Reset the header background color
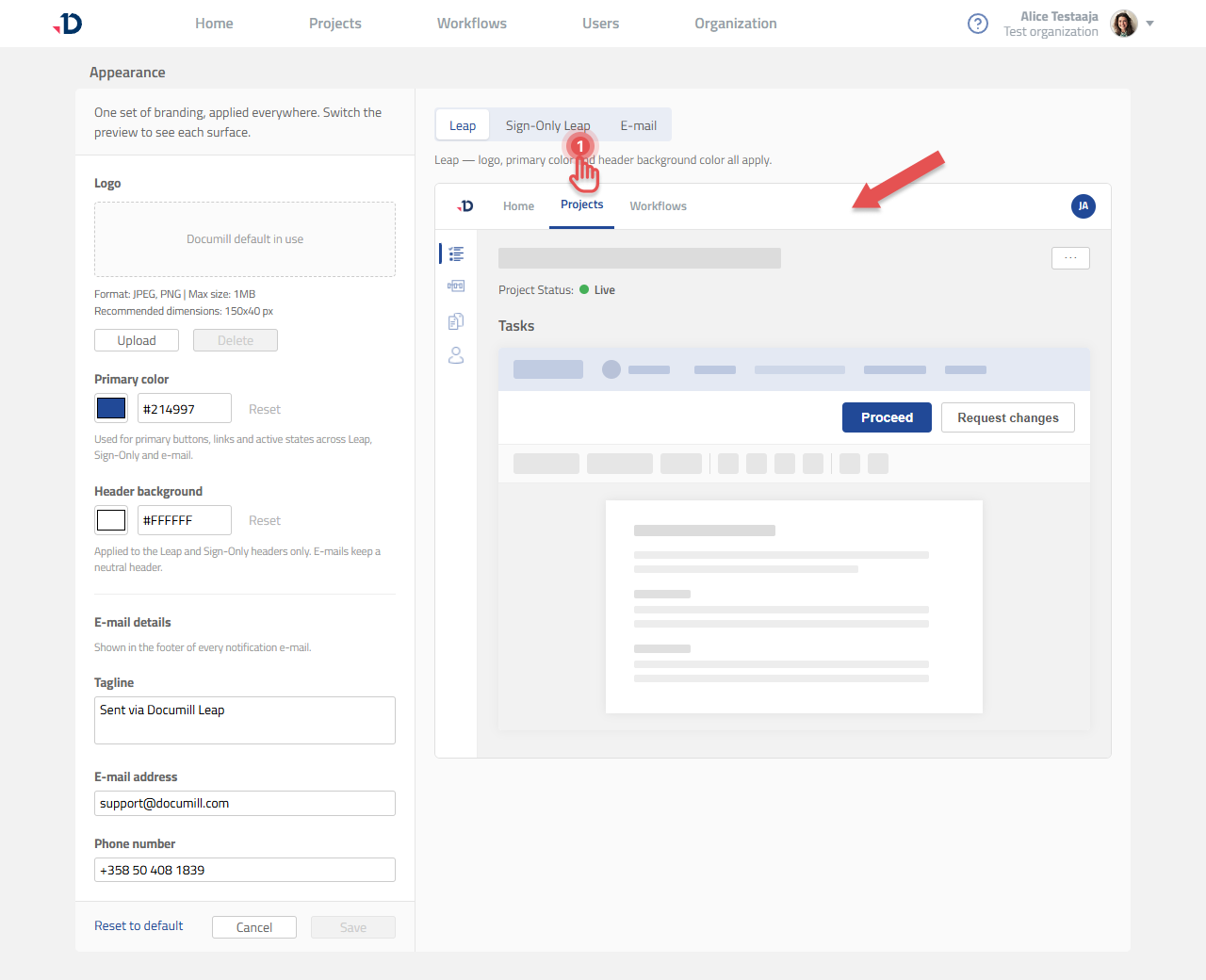The height and width of the screenshot is (980, 1206). click(265, 520)
